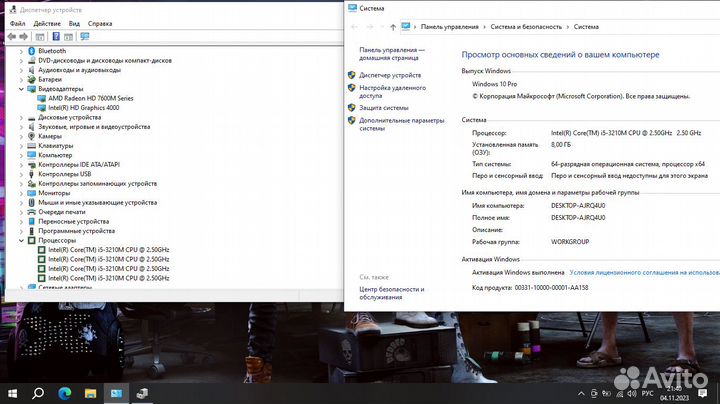Select the Очереди печати printer icon

coord(31,212)
